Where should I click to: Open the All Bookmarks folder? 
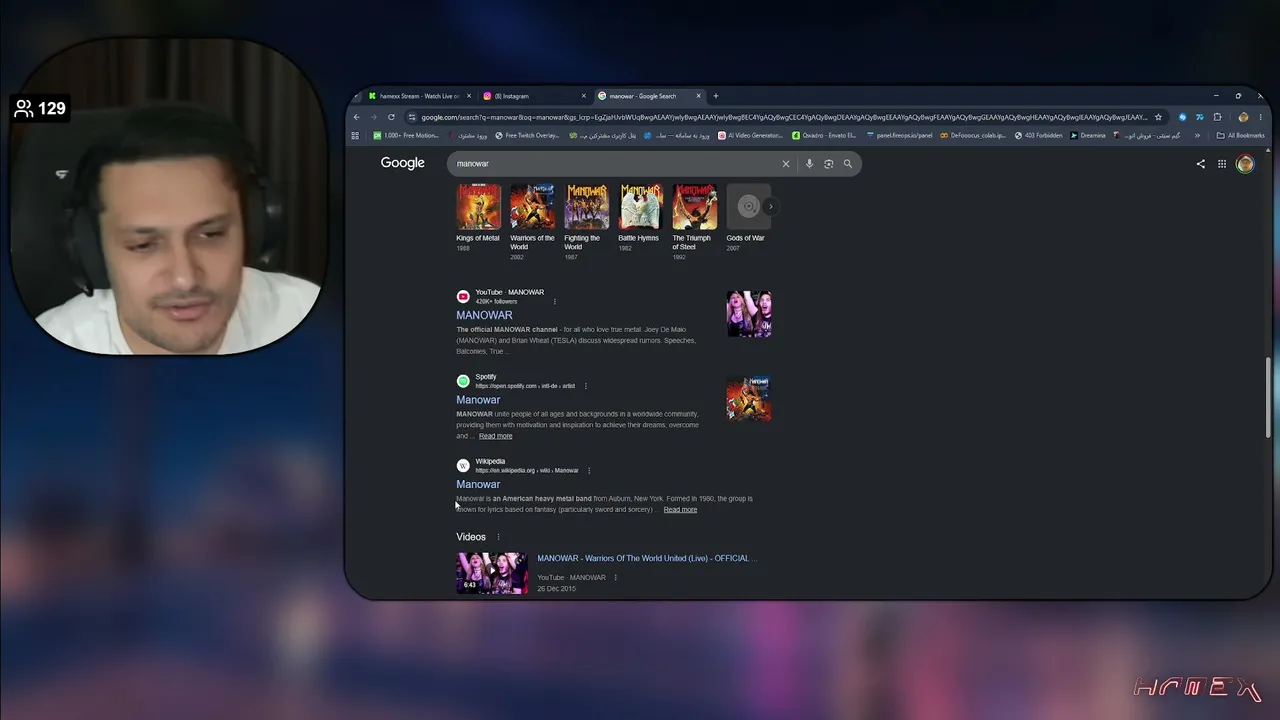[1240, 135]
